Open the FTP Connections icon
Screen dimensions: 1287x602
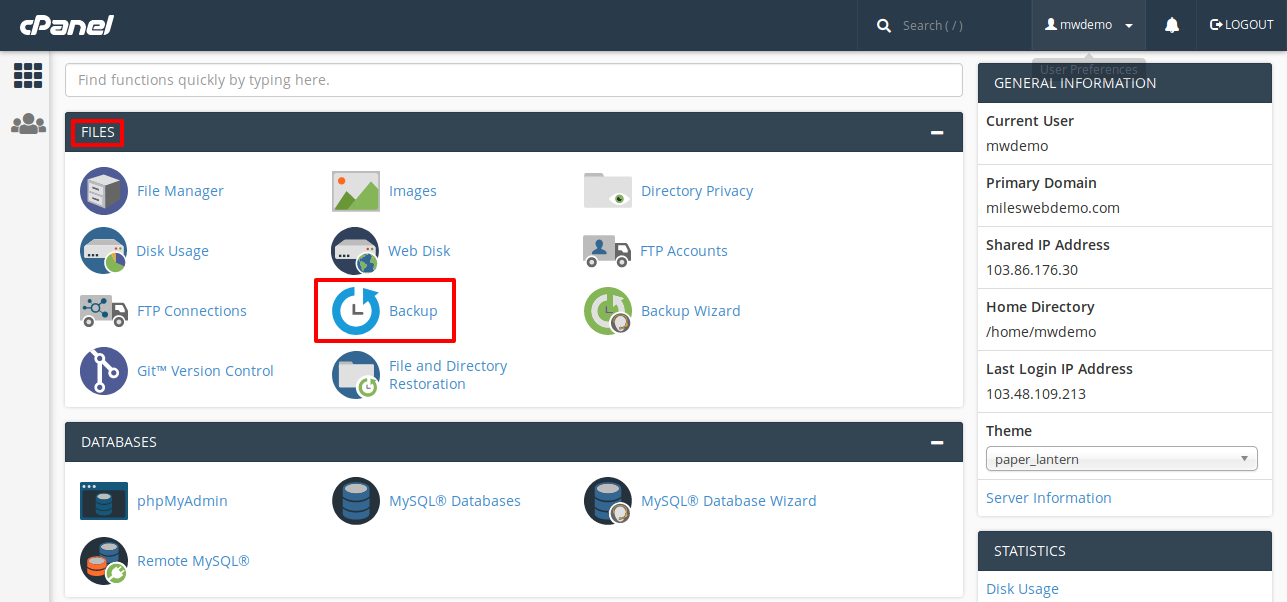click(104, 311)
